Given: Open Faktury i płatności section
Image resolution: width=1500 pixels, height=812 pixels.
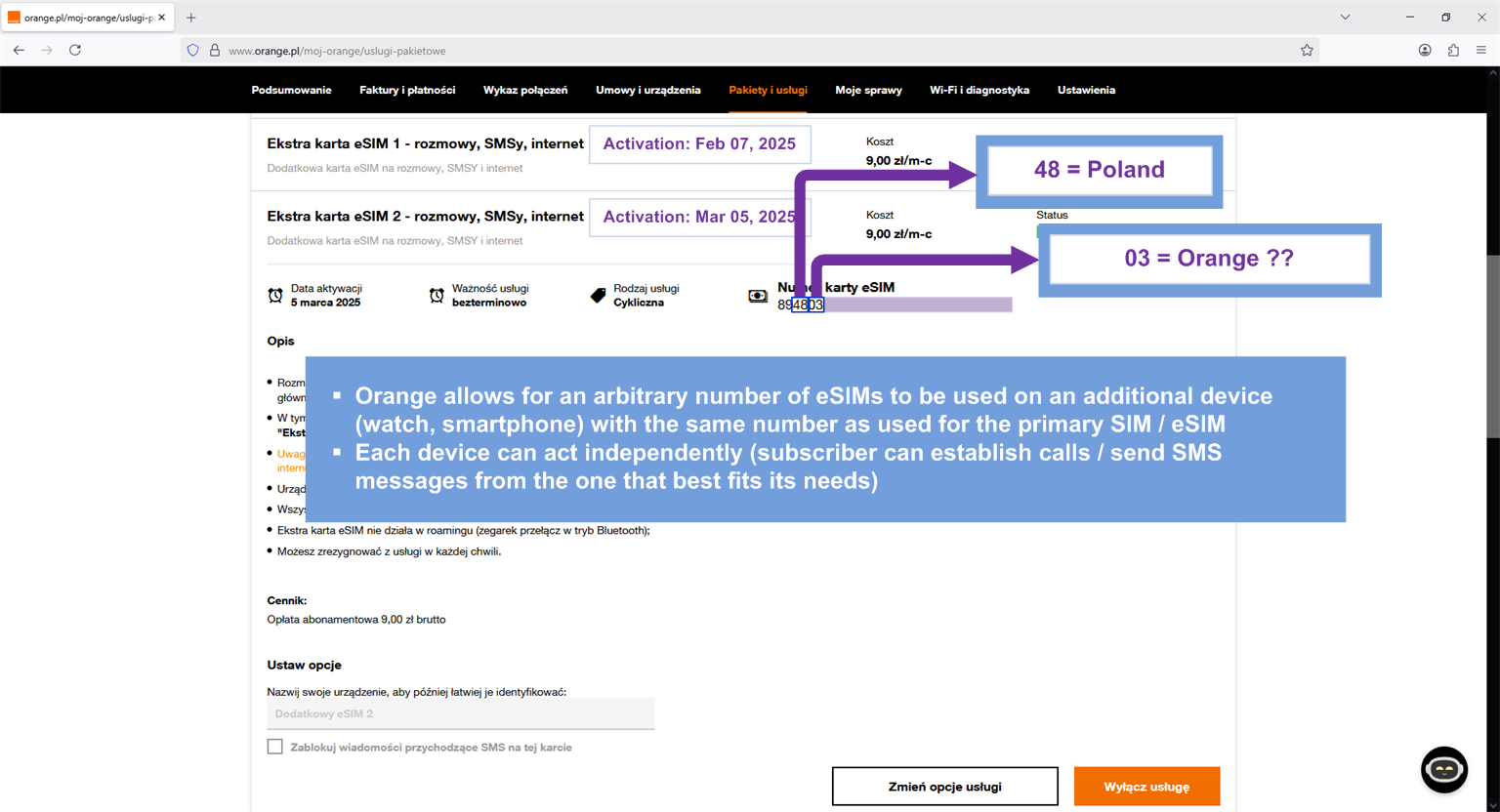Looking at the screenshot, I should pyautogui.click(x=407, y=90).
